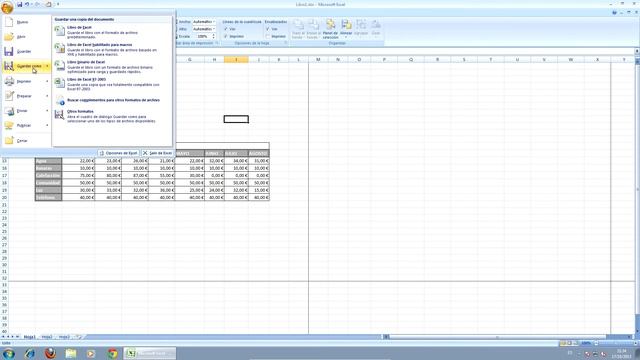Open the Alinear ribbon menu
640x360 pixels.
coord(346,29)
